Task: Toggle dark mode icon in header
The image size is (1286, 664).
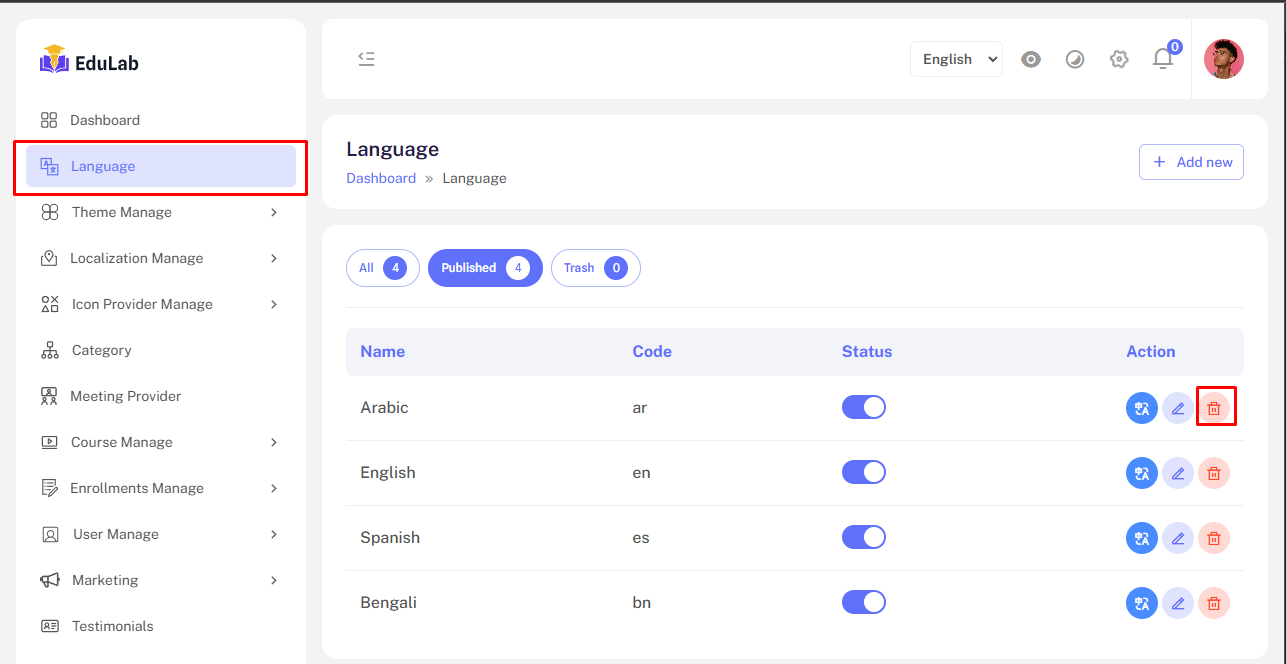Action: [x=1075, y=59]
